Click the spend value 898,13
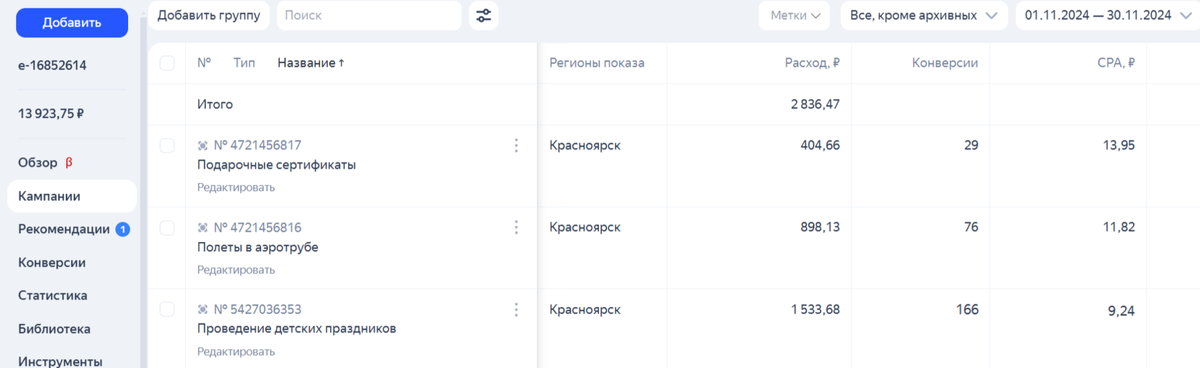The image size is (1200, 368). tap(821, 227)
